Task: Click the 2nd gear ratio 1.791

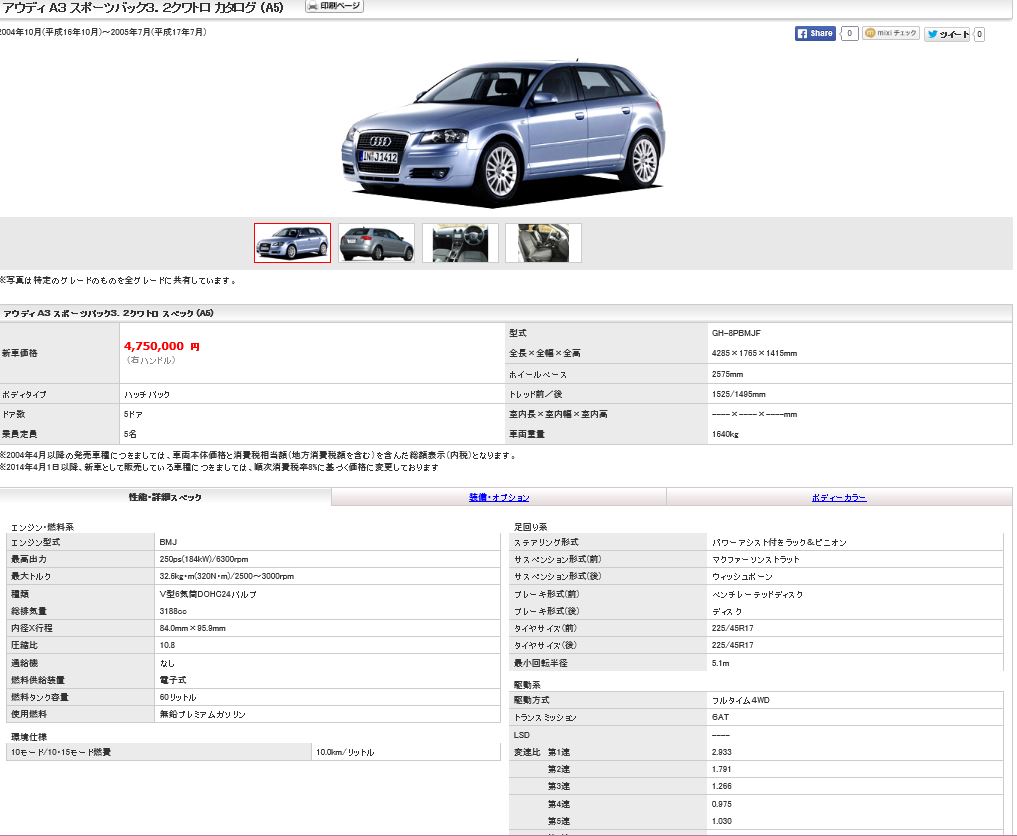Action: 721,769
